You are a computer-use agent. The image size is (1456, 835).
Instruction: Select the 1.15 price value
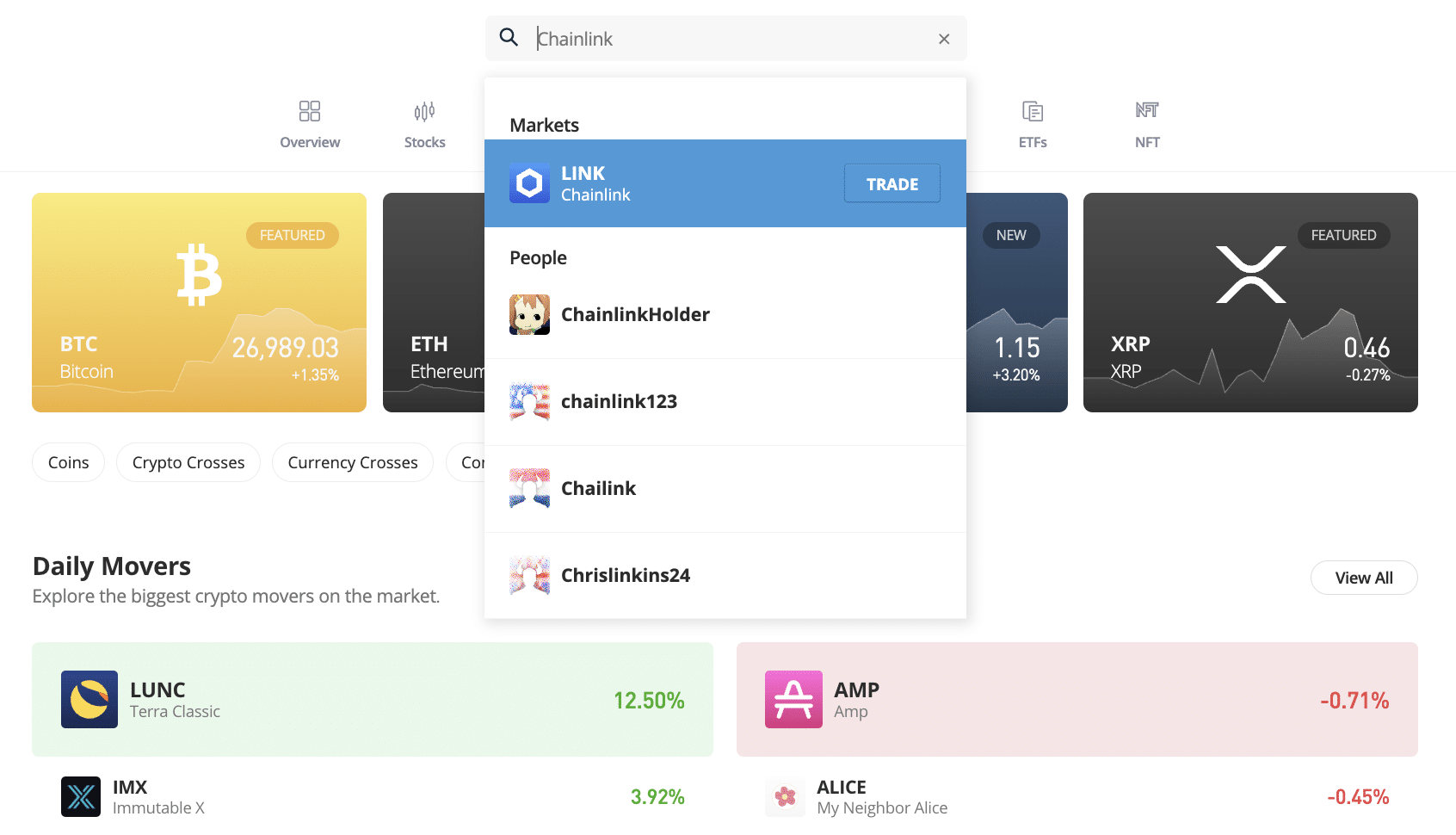(x=1017, y=348)
